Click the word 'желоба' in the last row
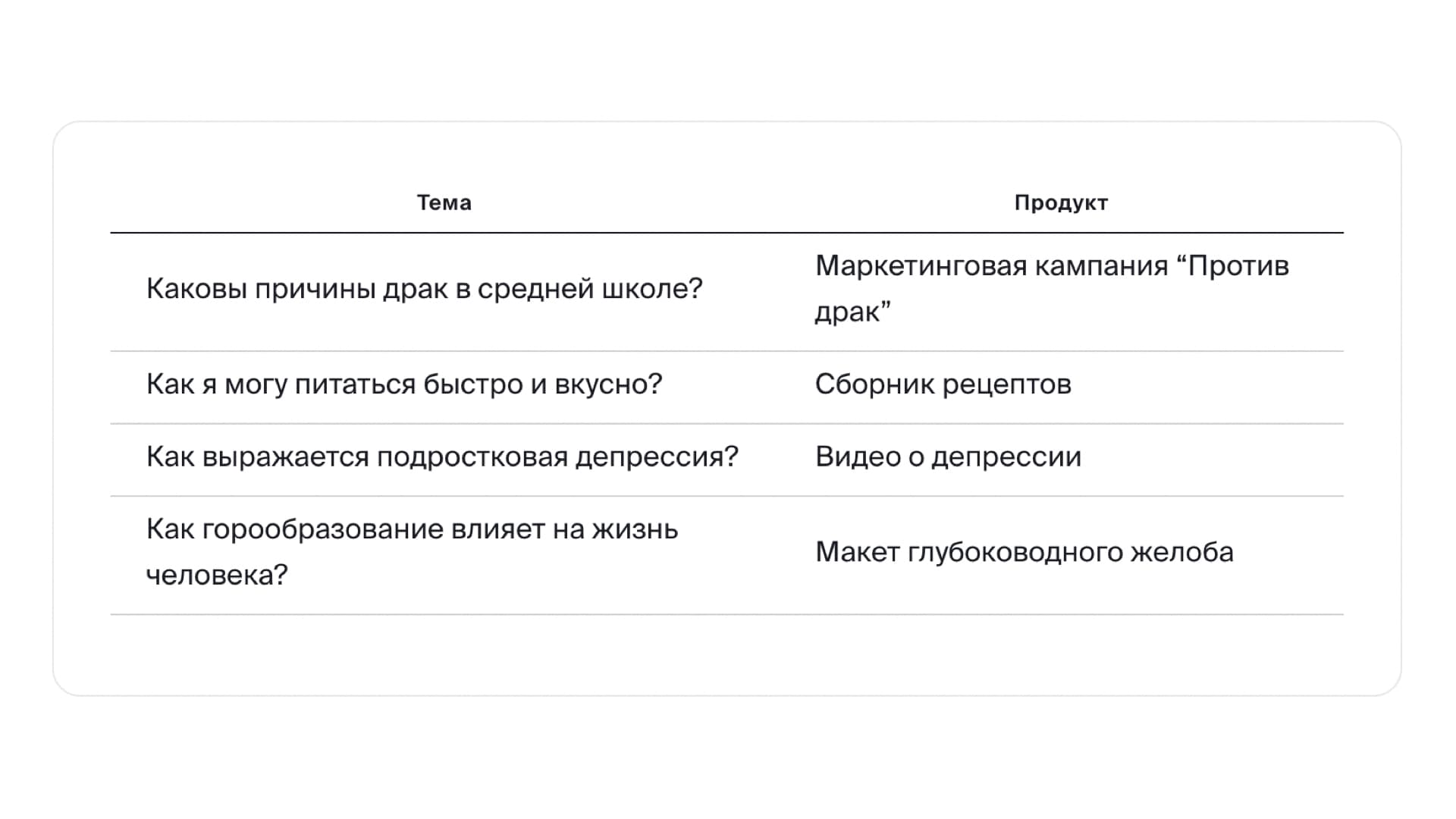 (x=1182, y=552)
